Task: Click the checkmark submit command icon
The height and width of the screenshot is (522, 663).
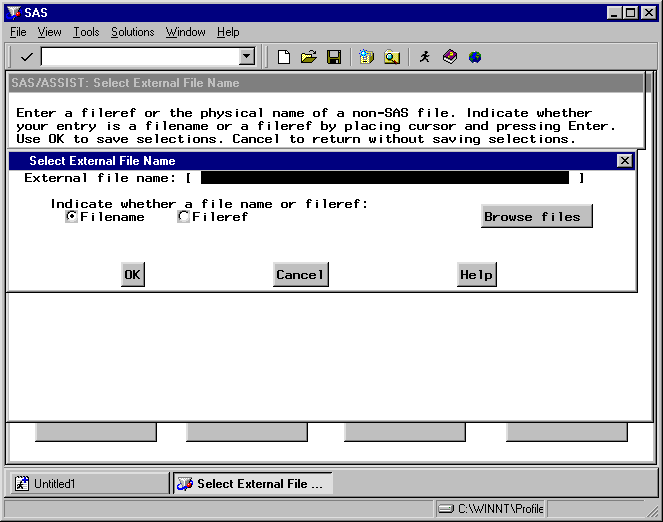Action: [x=25, y=57]
